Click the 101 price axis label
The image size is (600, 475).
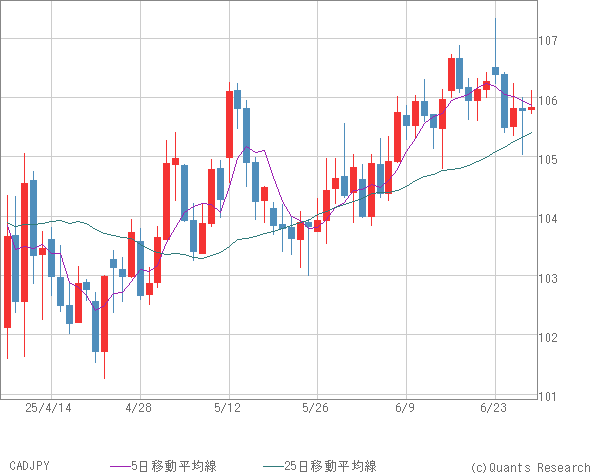tap(548, 397)
